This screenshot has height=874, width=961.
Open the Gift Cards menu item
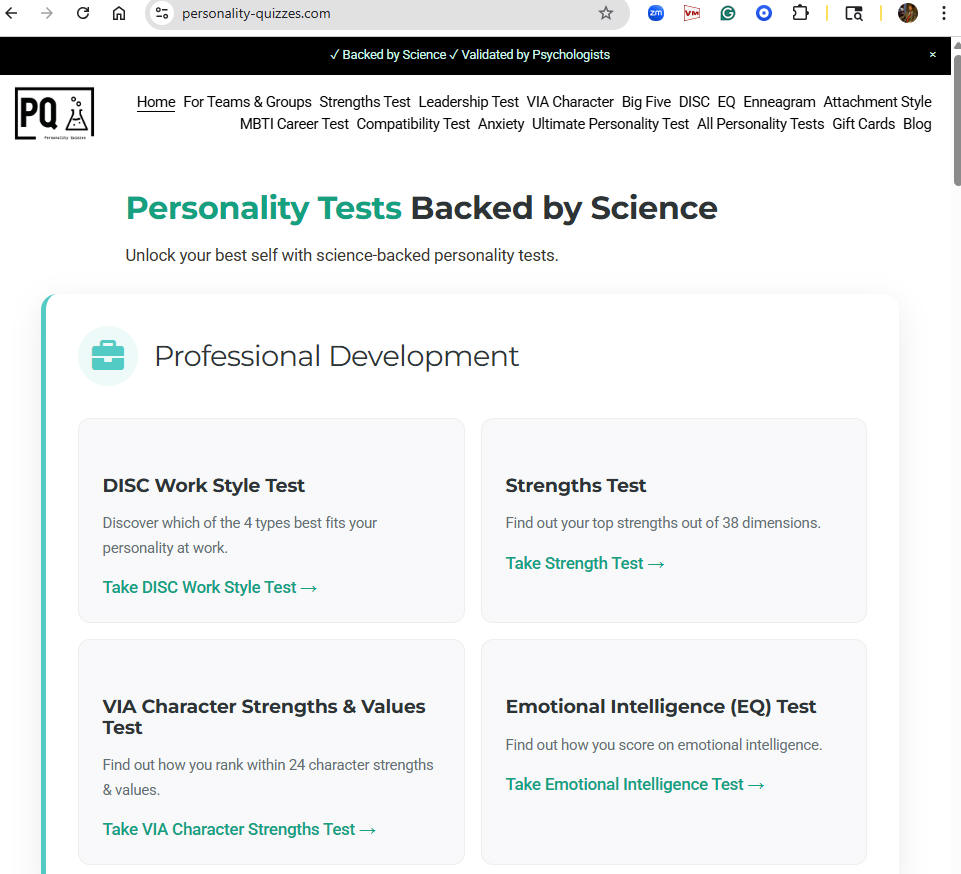pyautogui.click(x=863, y=124)
